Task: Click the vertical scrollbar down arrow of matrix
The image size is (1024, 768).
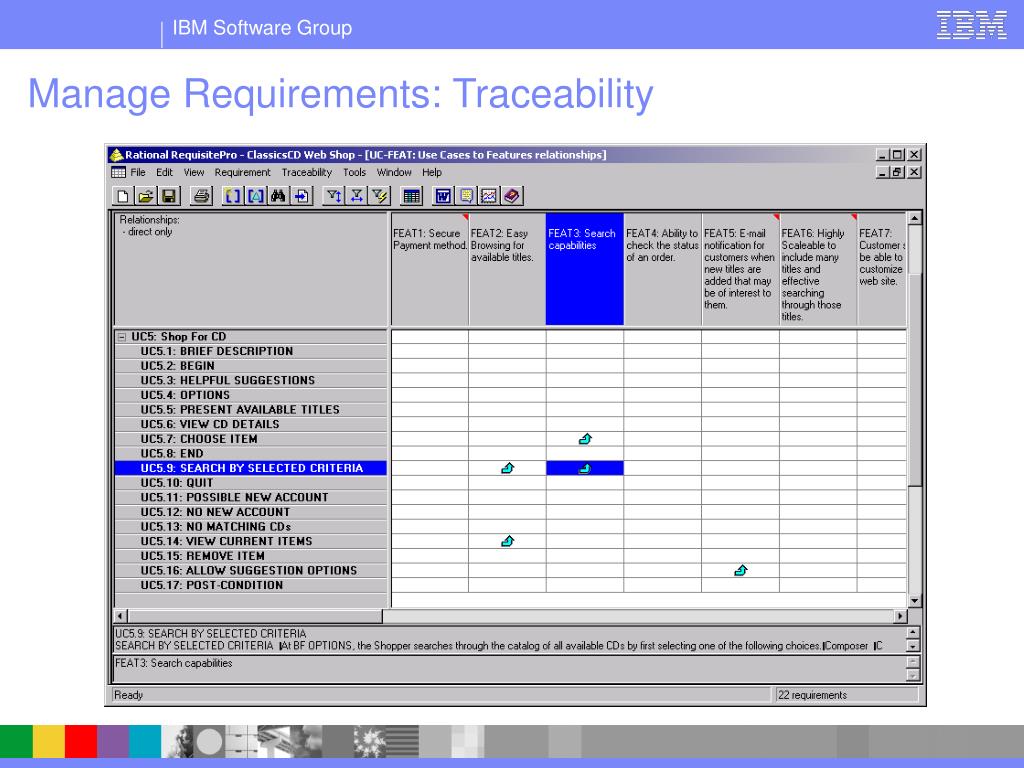Action: 914,601
